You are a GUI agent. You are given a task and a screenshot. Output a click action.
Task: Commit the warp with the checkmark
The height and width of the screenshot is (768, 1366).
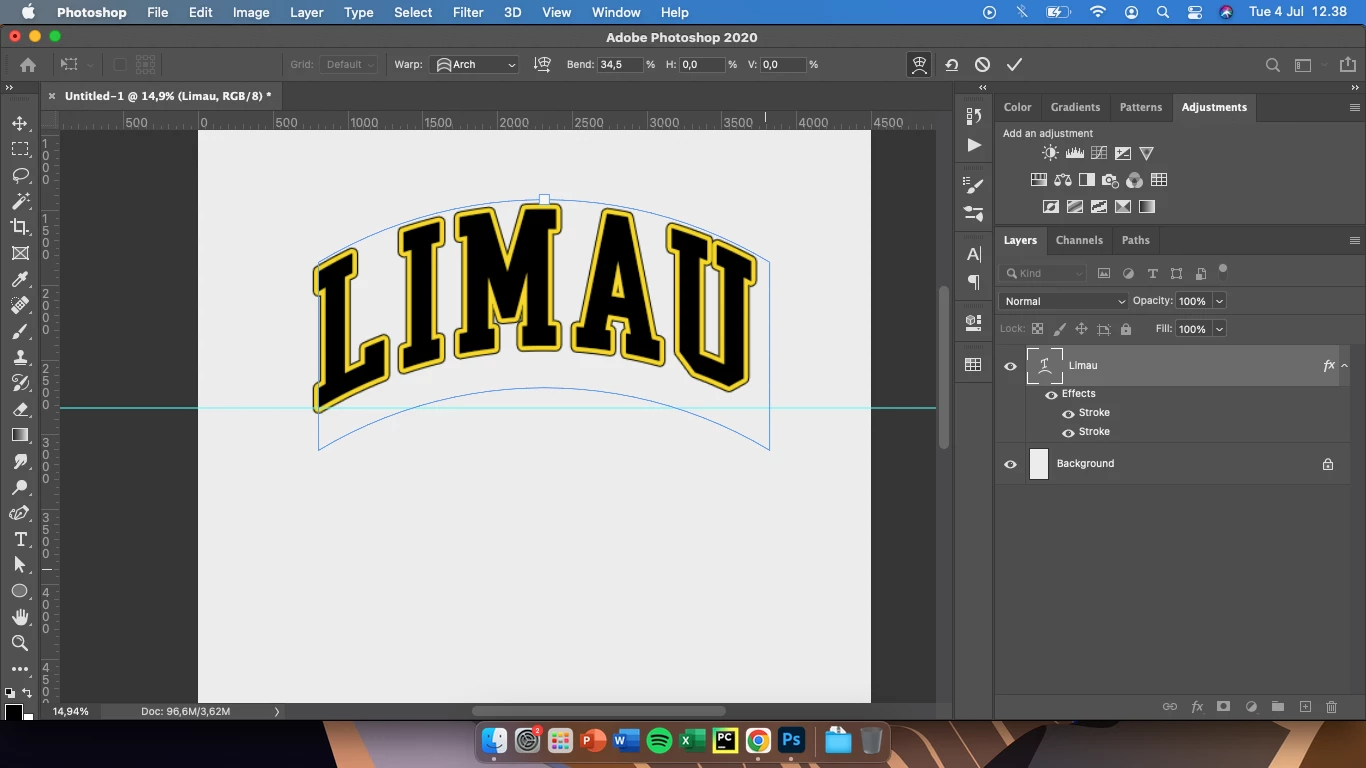click(x=1014, y=64)
